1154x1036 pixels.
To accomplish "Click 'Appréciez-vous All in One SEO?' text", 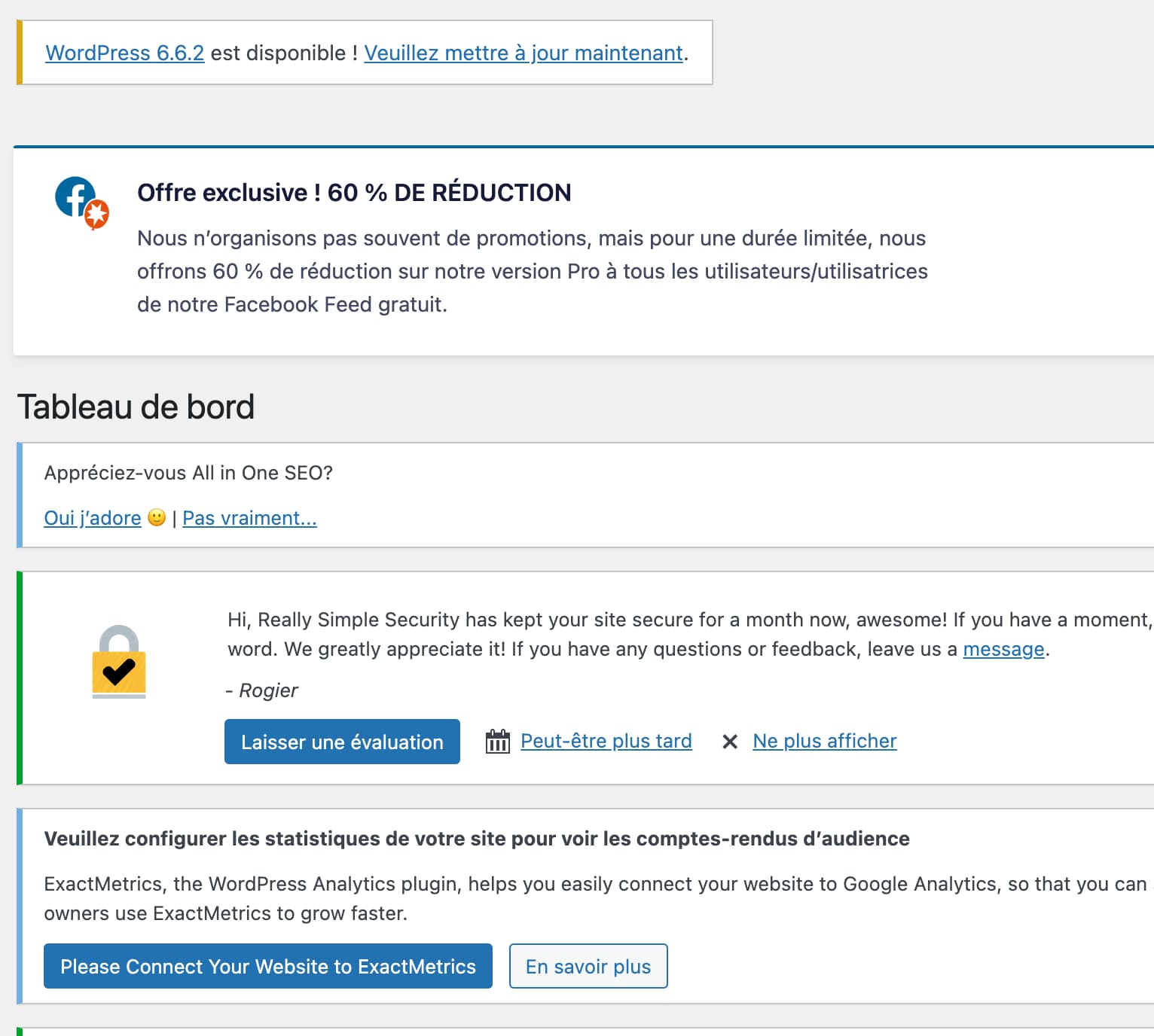I will [x=188, y=473].
